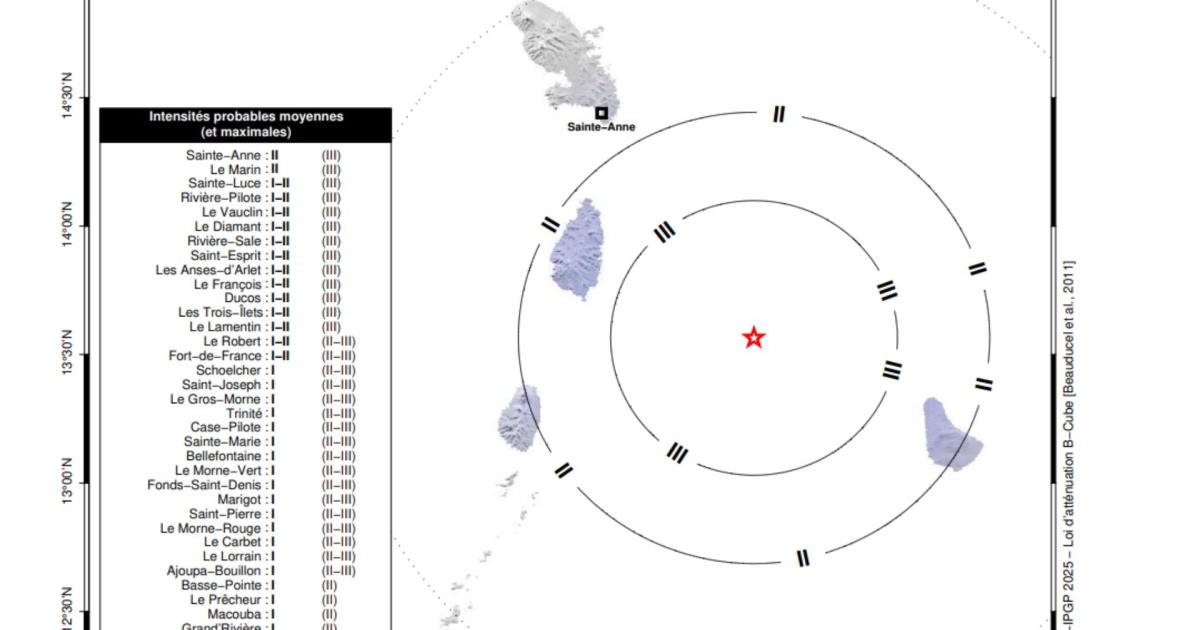Click the 13°00'N latitude axis label
The image size is (1200, 630).
point(68,482)
